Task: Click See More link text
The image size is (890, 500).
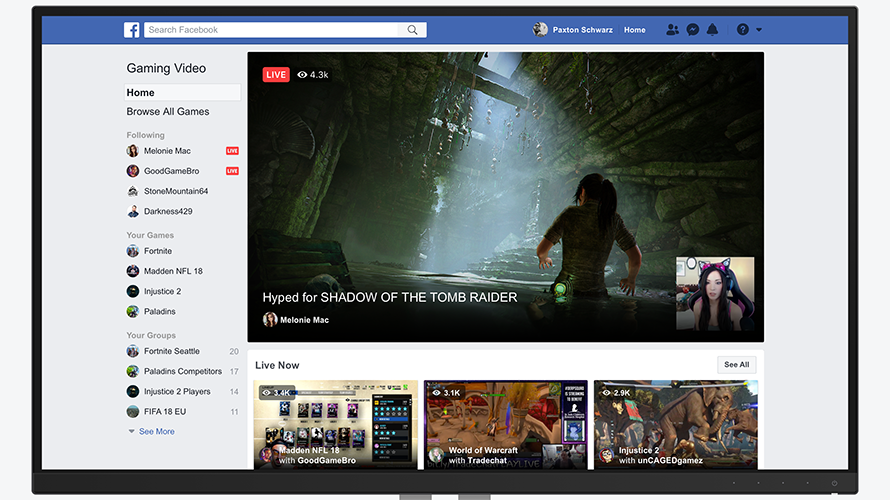Action: pos(157,431)
